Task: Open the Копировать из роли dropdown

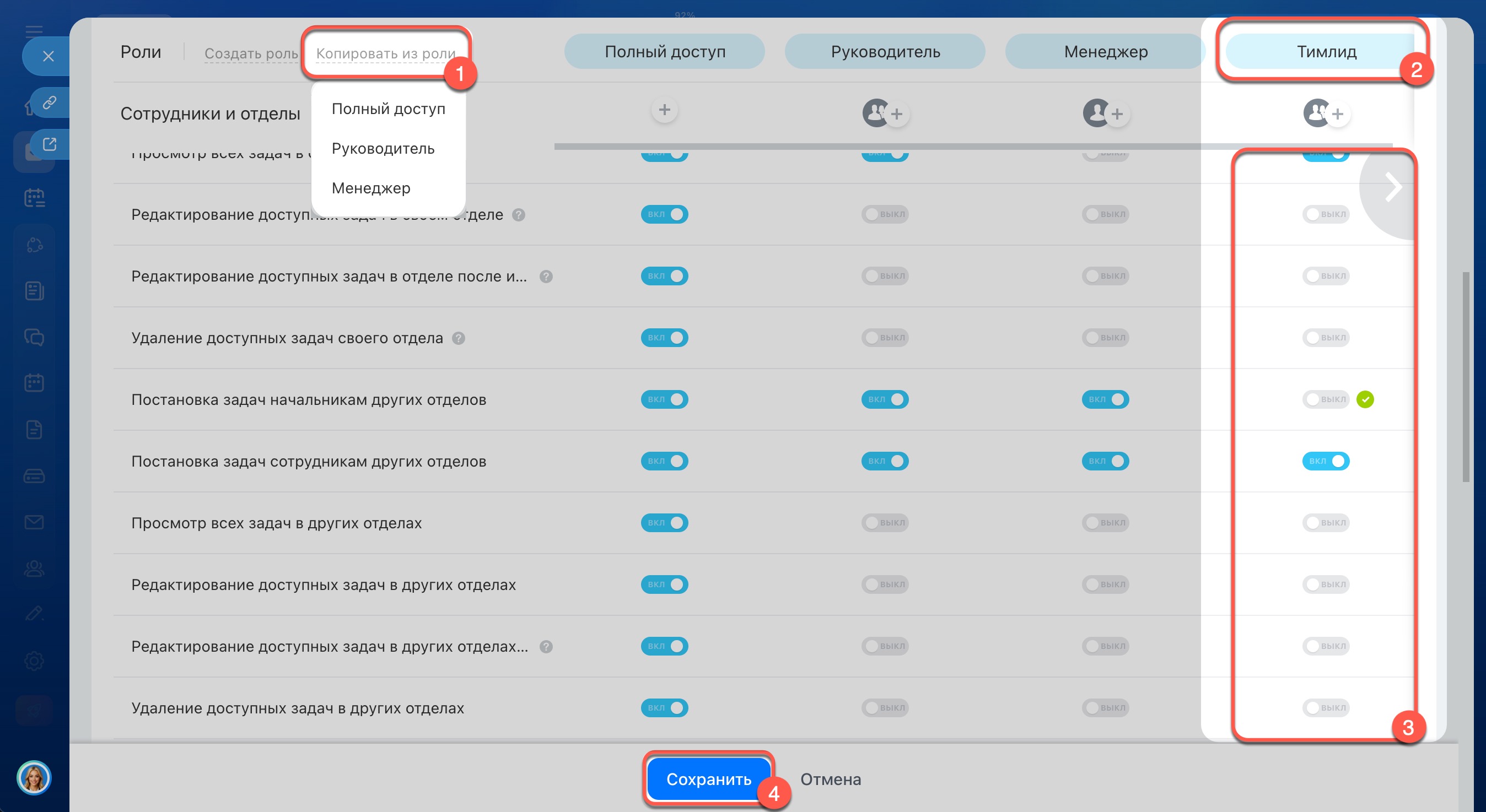Action: (x=385, y=53)
